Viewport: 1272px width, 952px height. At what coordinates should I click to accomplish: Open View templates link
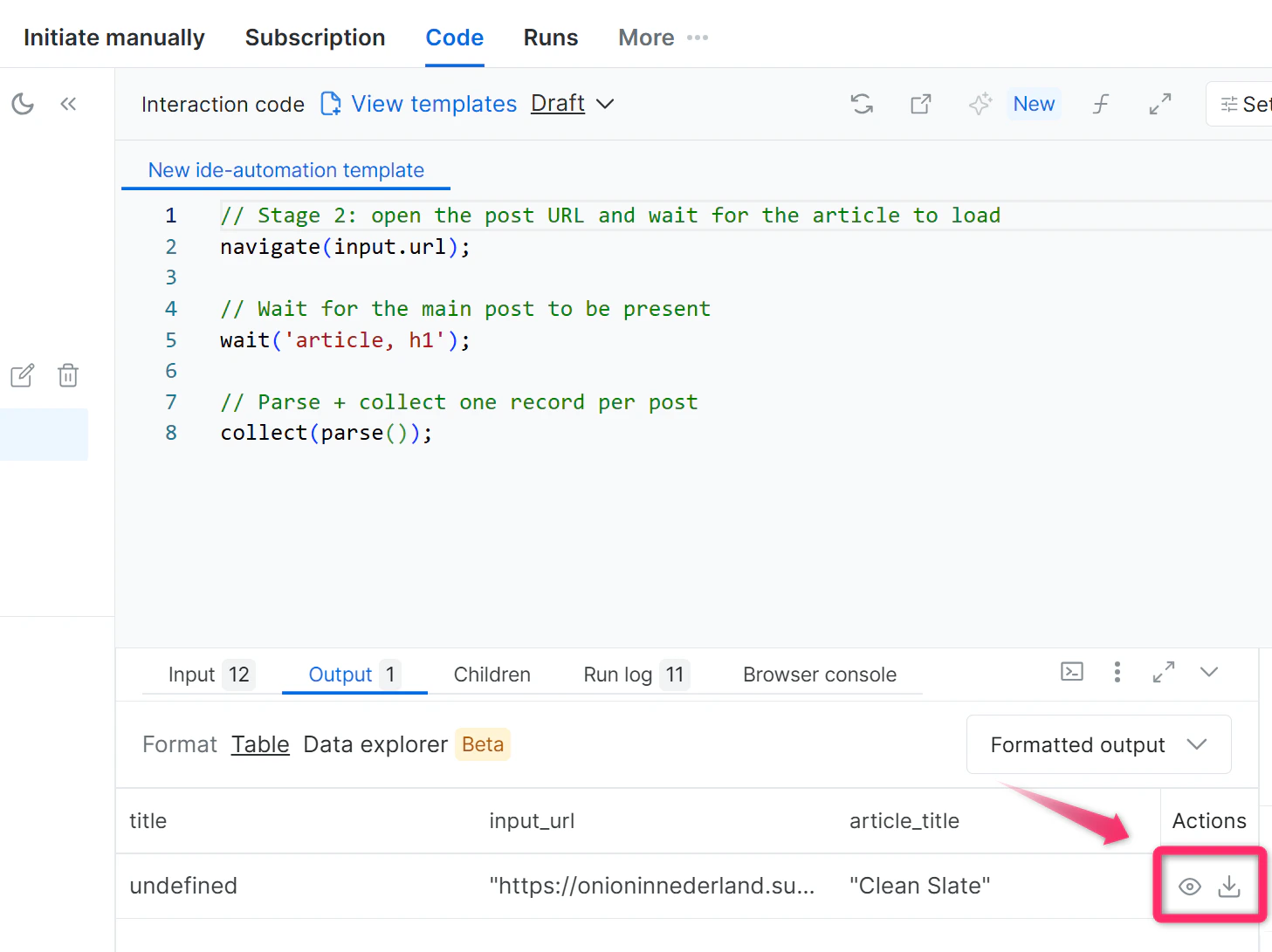[x=434, y=104]
